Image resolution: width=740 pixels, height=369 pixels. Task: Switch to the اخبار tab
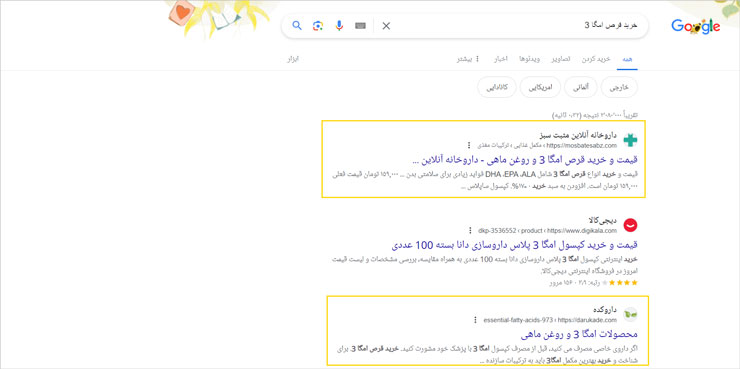click(x=500, y=59)
